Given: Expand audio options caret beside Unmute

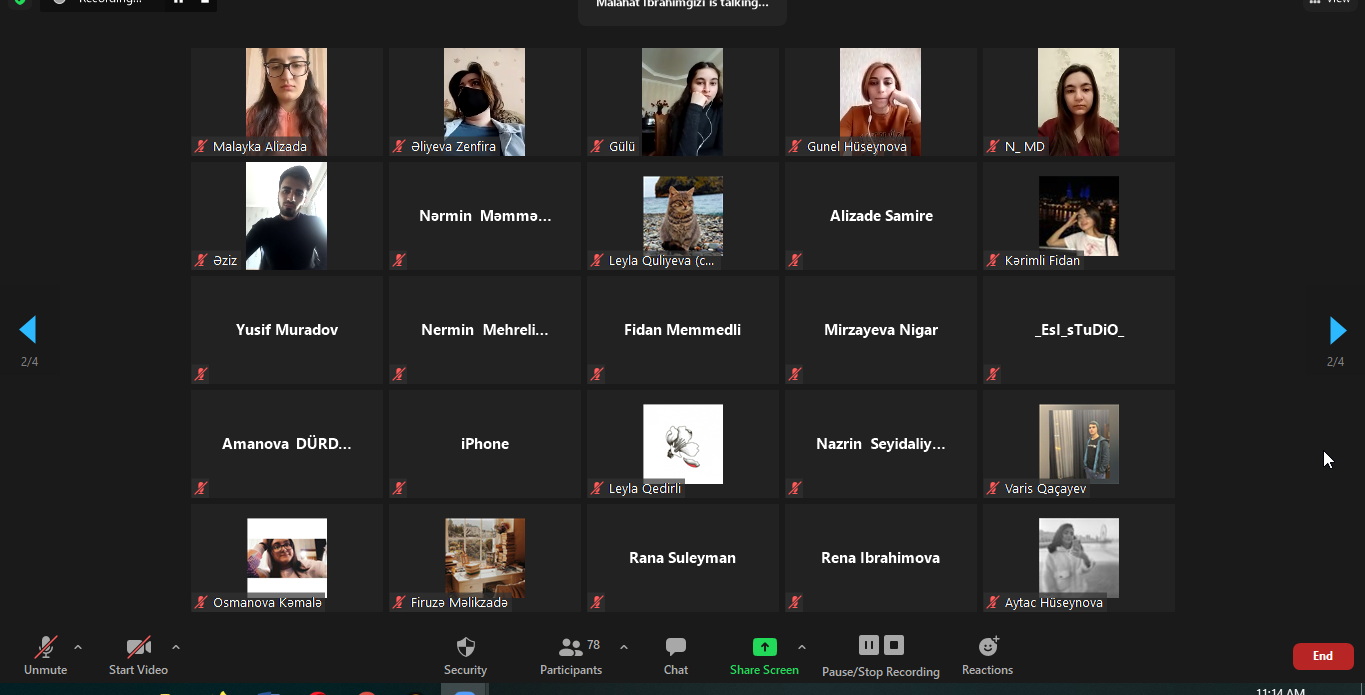Looking at the screenshot, I should point(78,647).
